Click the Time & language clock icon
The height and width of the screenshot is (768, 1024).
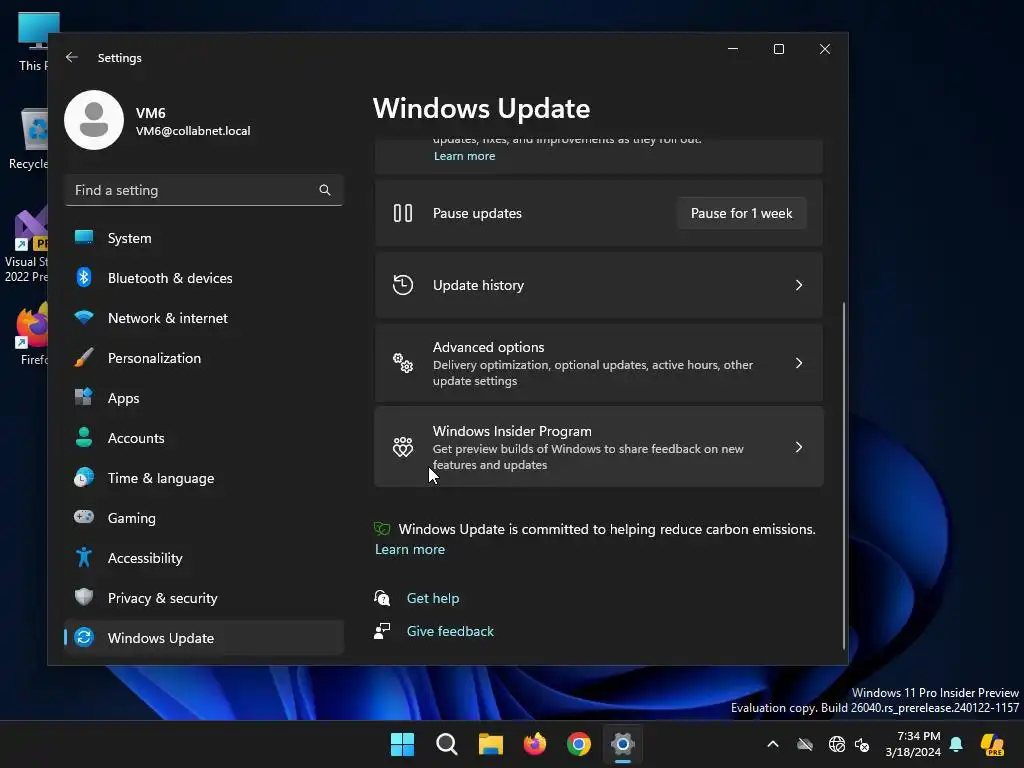[84, 477]
